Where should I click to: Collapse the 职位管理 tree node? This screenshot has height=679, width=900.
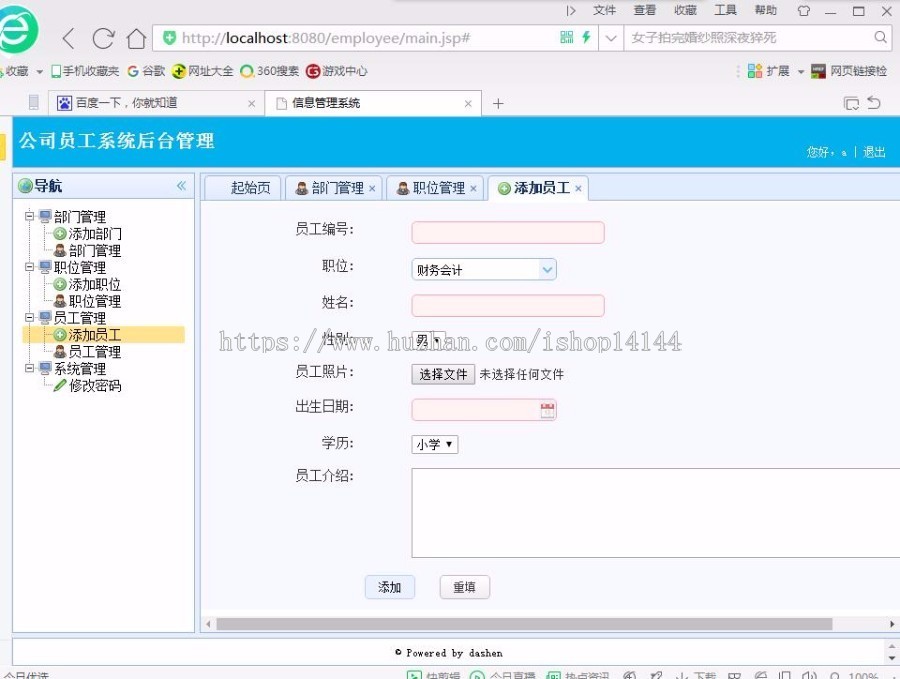click(x=29, y=266)
